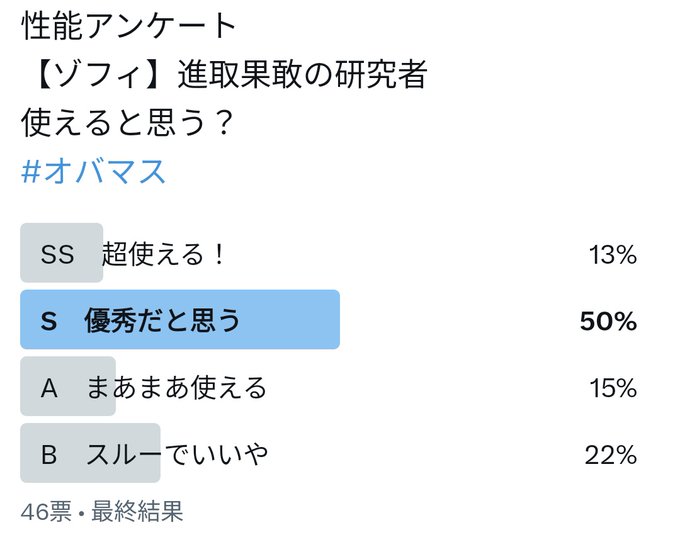The image size is (680, 542).
Task: Click the スルーでいいや option text
Action: pyautogui.click(x=177, y=454)
